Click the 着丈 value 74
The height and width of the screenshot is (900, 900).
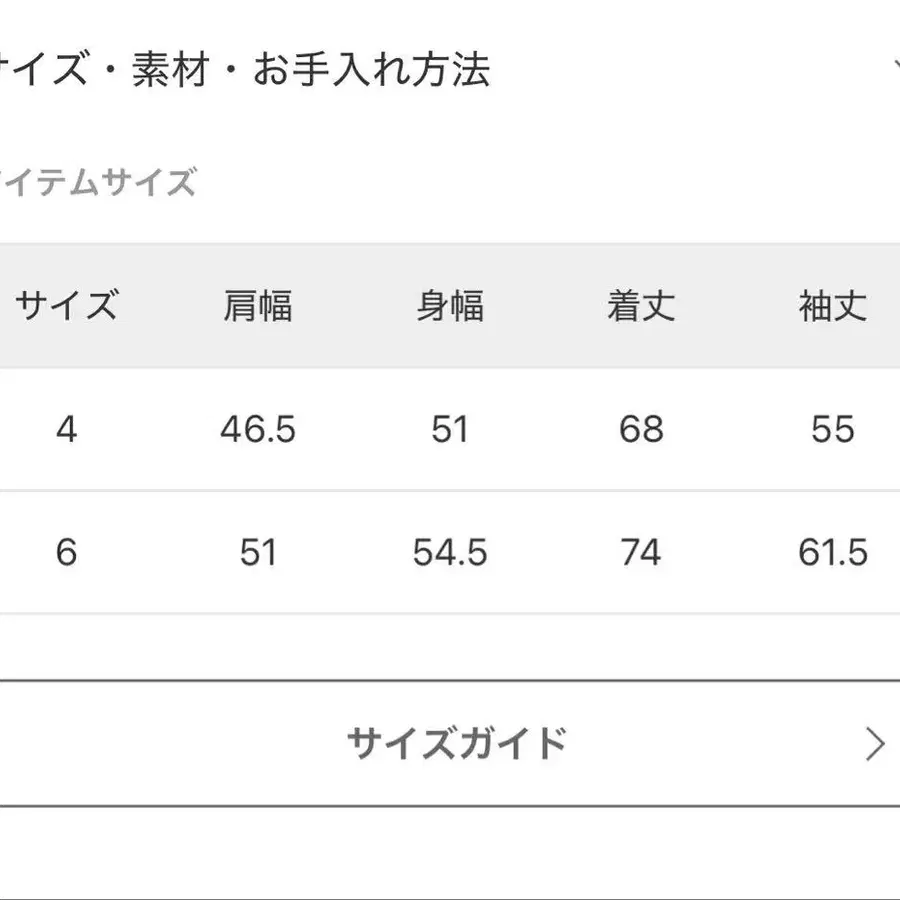click(x=641, y=552)
